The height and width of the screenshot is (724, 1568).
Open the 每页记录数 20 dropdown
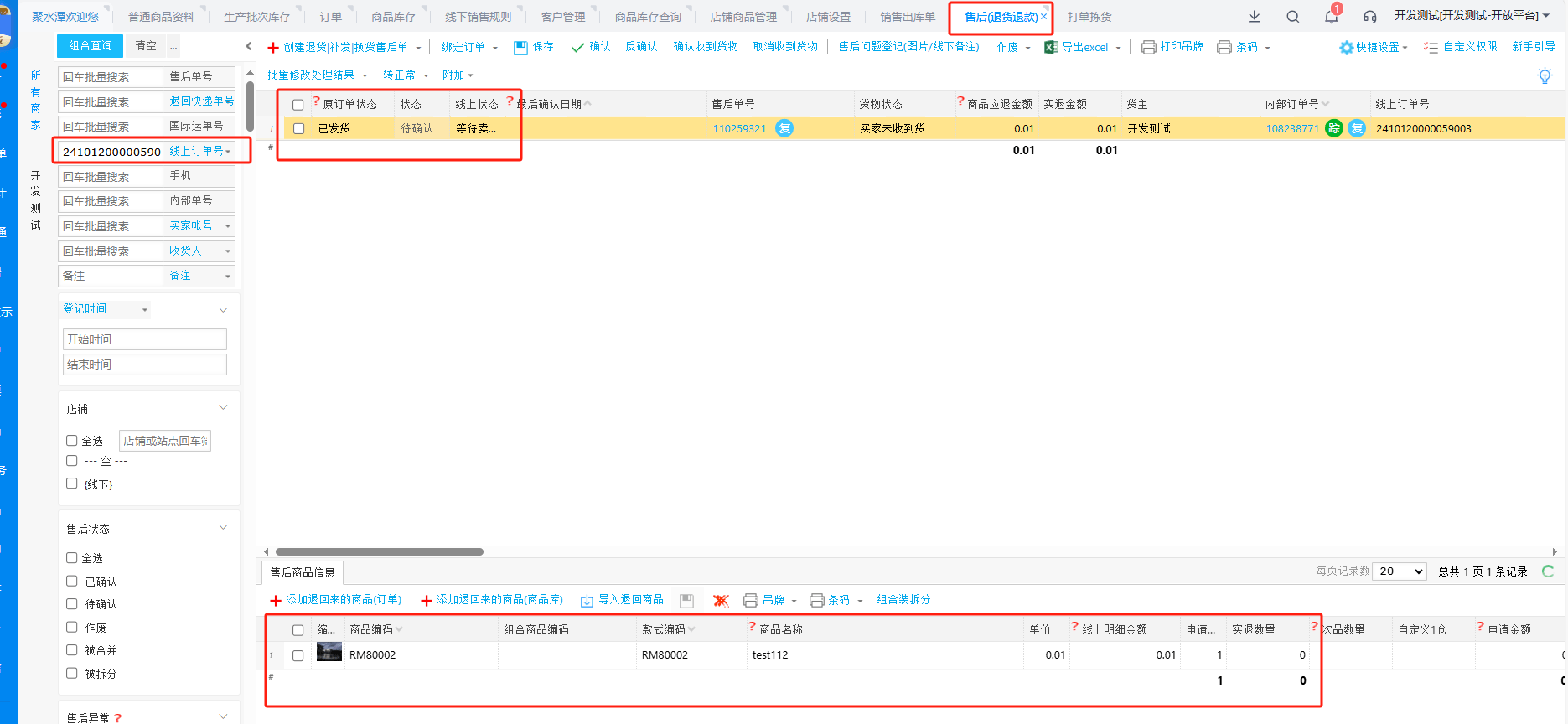tap(1400, 571)
